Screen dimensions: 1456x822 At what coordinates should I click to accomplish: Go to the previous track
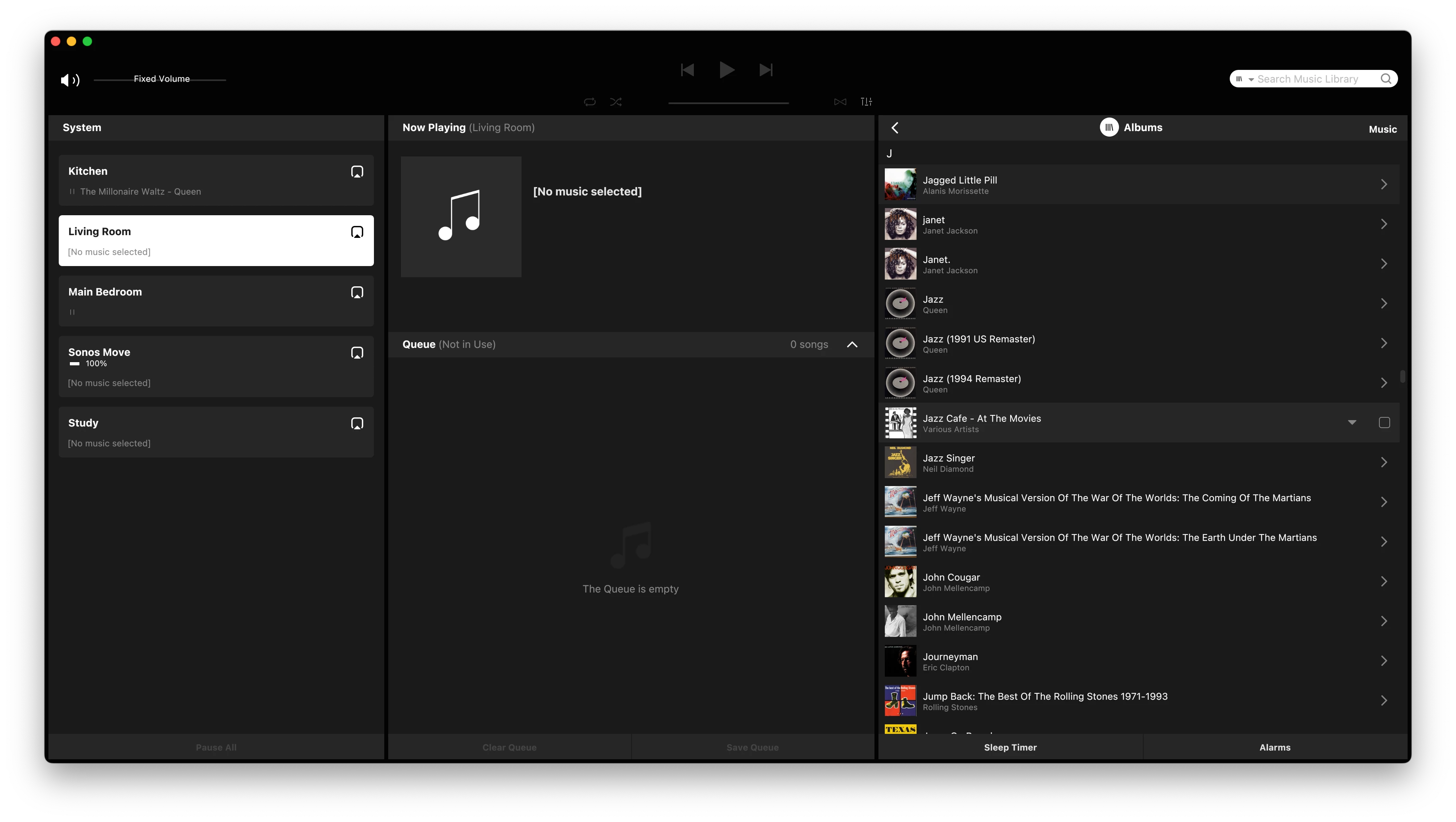(x=687, y=70)
